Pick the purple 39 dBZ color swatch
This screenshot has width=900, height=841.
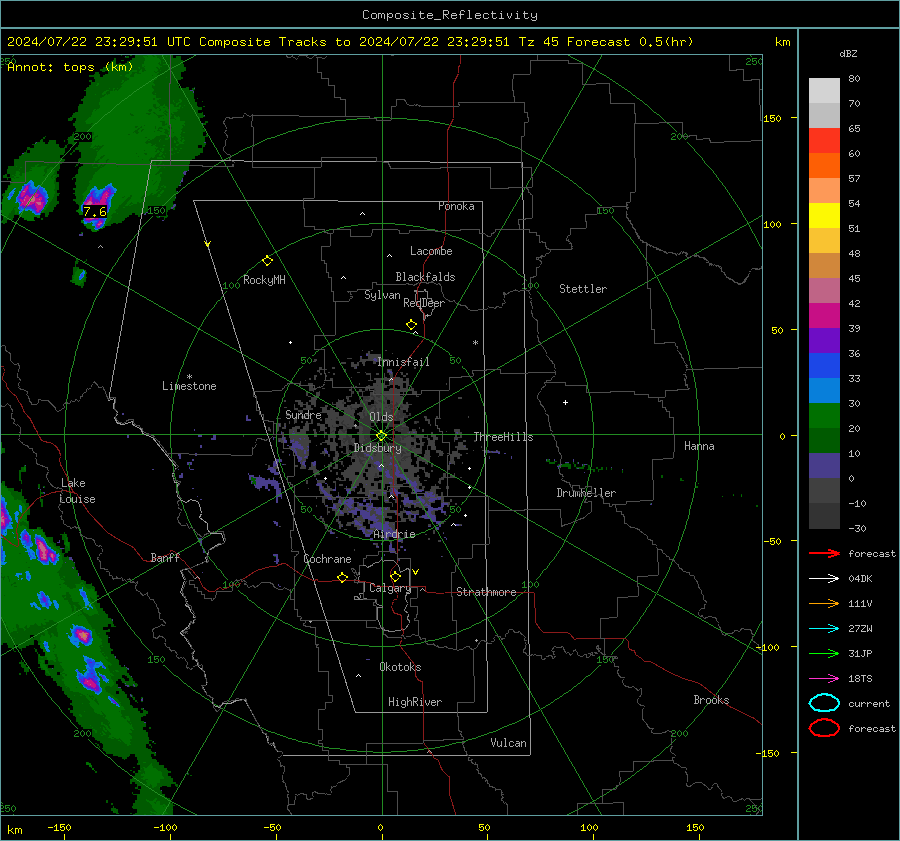(824, 340)
